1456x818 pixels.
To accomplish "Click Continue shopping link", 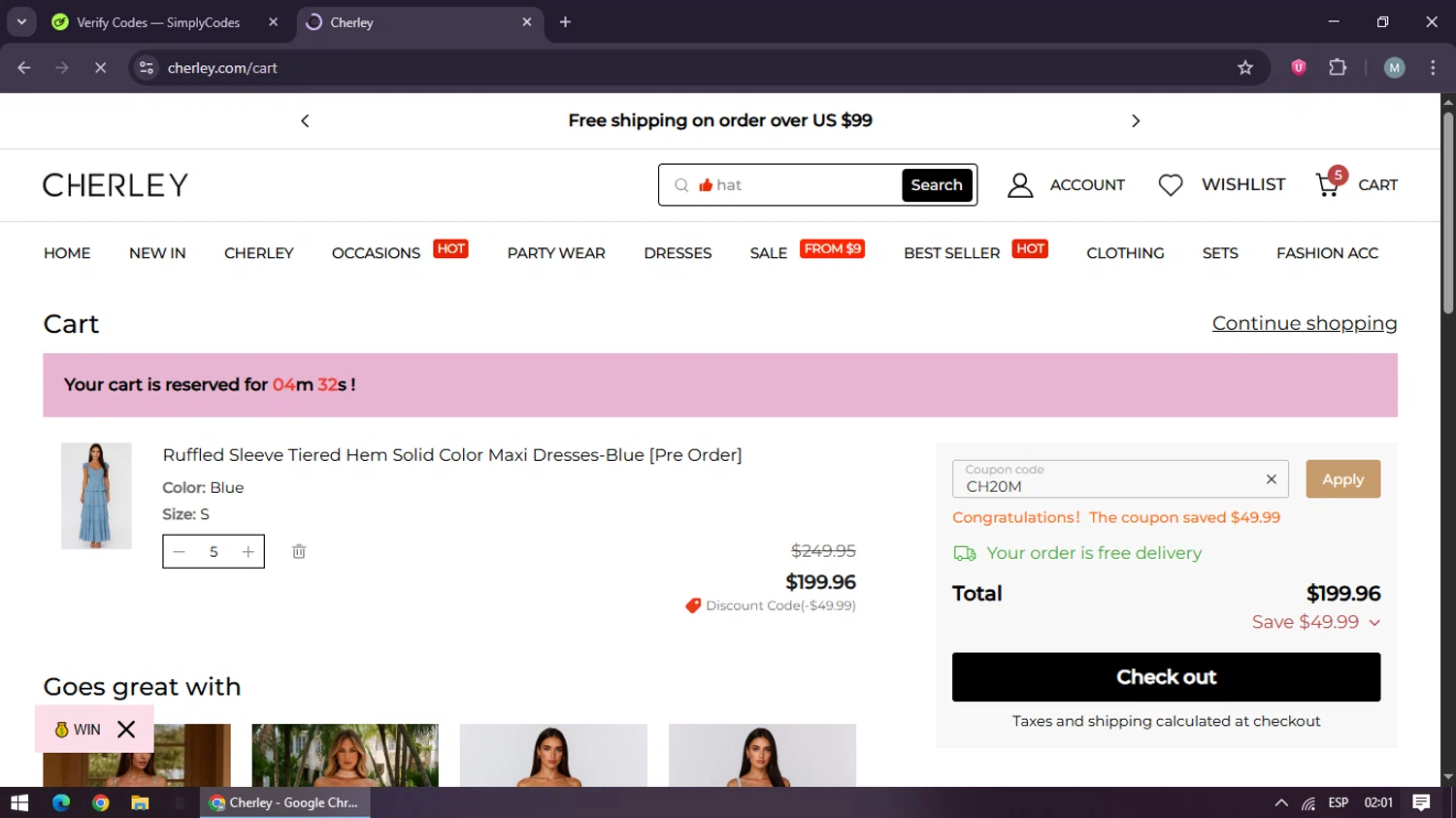I will point(1305,323).
